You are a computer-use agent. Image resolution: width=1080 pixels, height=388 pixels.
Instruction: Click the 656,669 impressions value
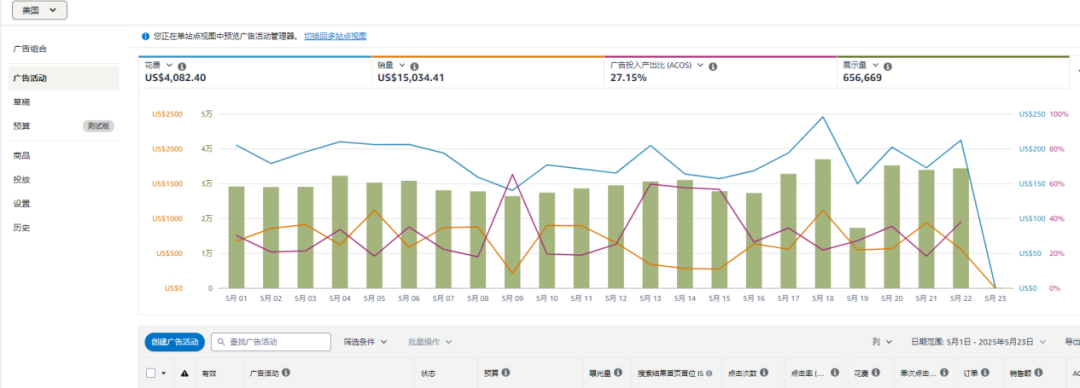tap(862, 78)
